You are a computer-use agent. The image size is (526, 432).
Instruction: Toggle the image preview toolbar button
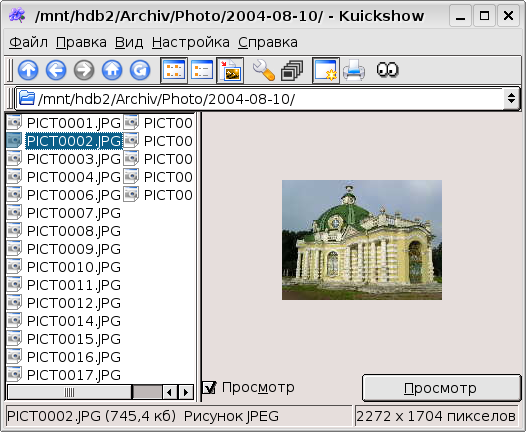[x=230, y=70]
